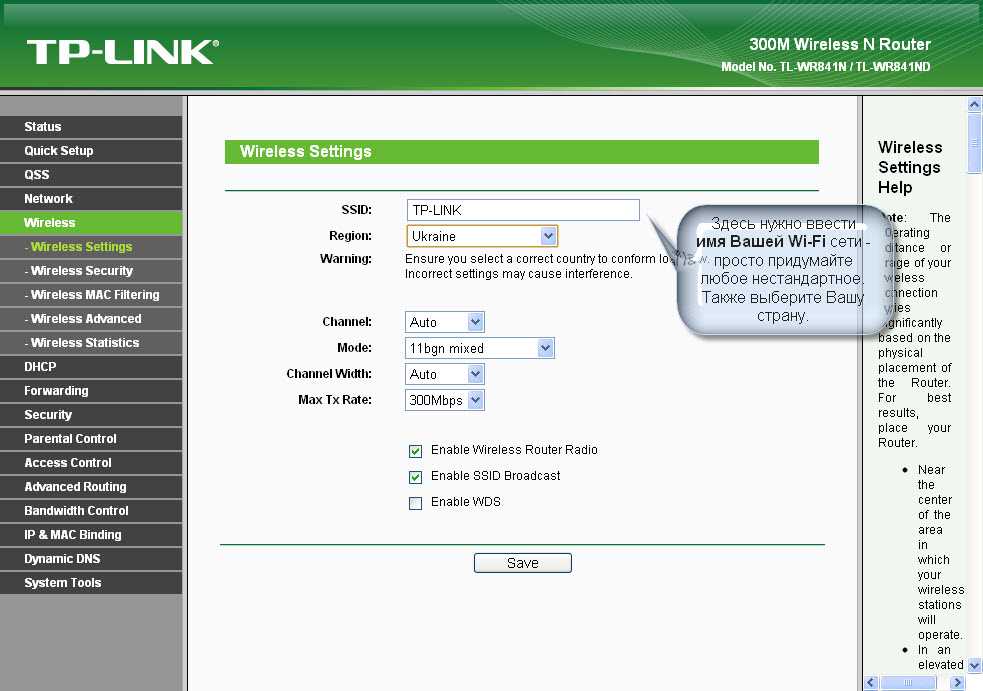
Task: Select System Tools in sidebar
Action: [62, 583]
